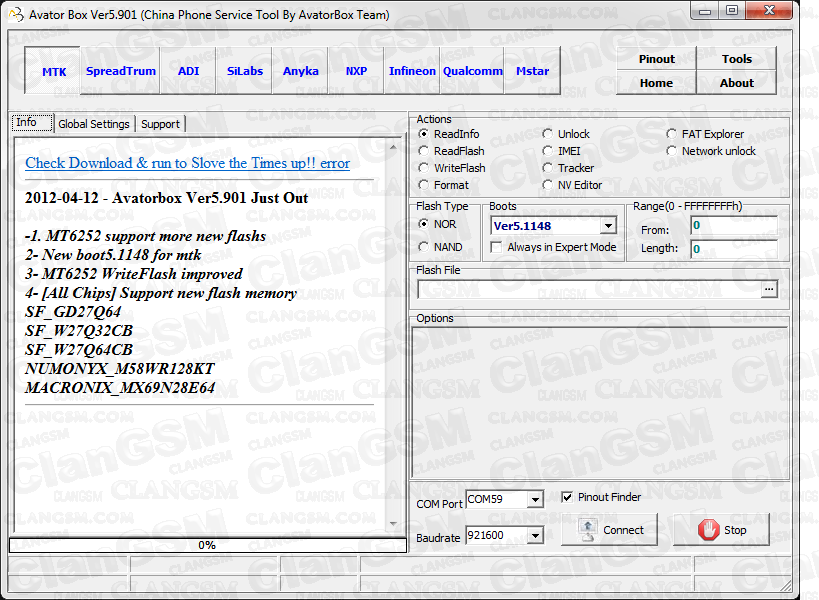Click the 'MT6252 WriteFlash improved' line
Screen dimensions: 819x600
click(x=134, y=274)
